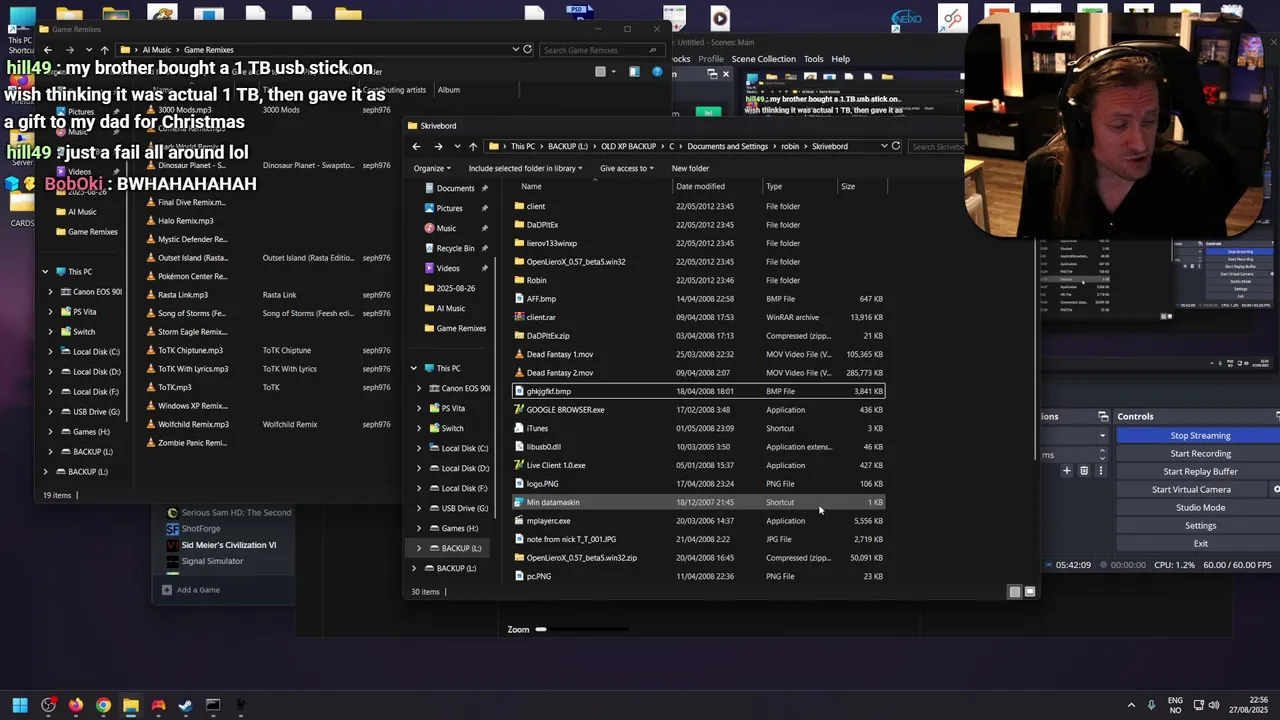The width and height of the screenshot is (1280, 720).
Task: Refresh the Game Remixes window
Action: [528, 49]
